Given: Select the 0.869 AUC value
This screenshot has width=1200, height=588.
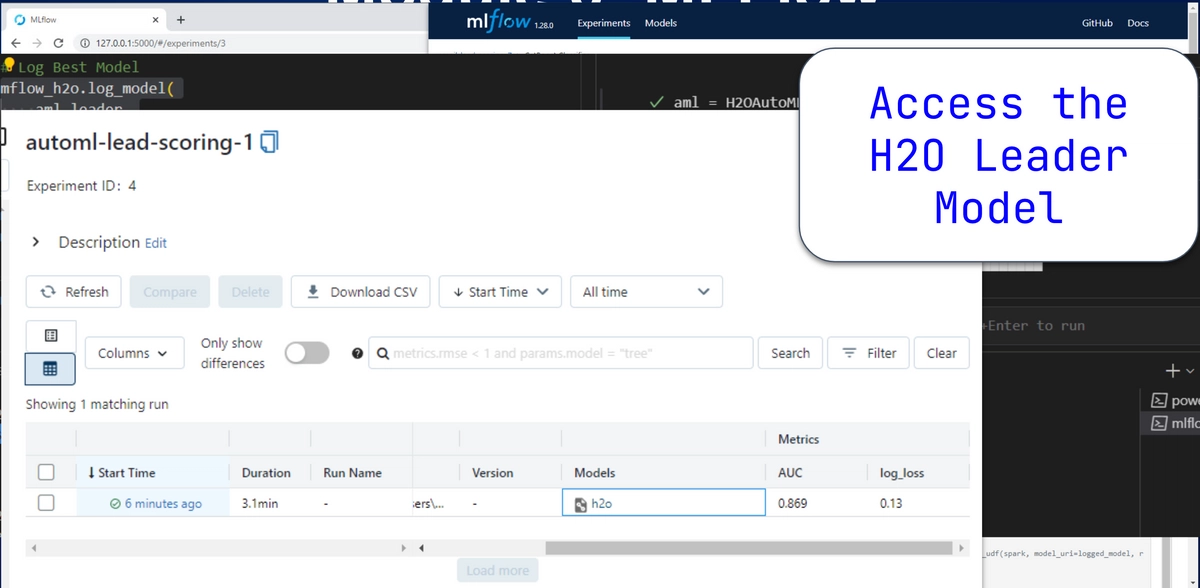Looking at the screenshot, I should (x=792, y=504).
